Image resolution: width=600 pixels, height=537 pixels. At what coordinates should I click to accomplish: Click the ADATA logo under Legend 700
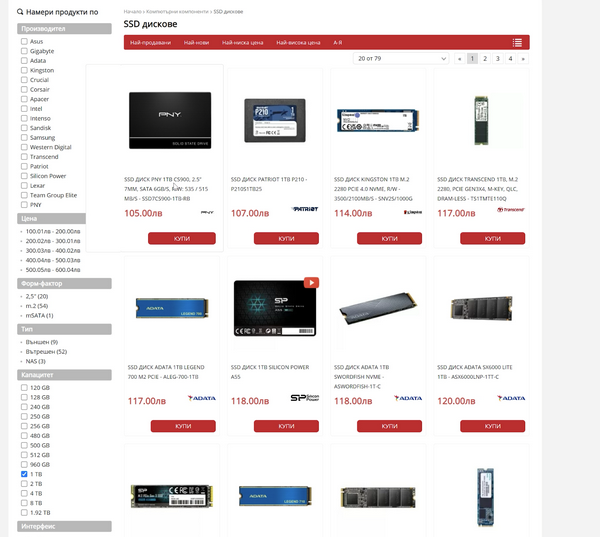(x=201, y=398)
